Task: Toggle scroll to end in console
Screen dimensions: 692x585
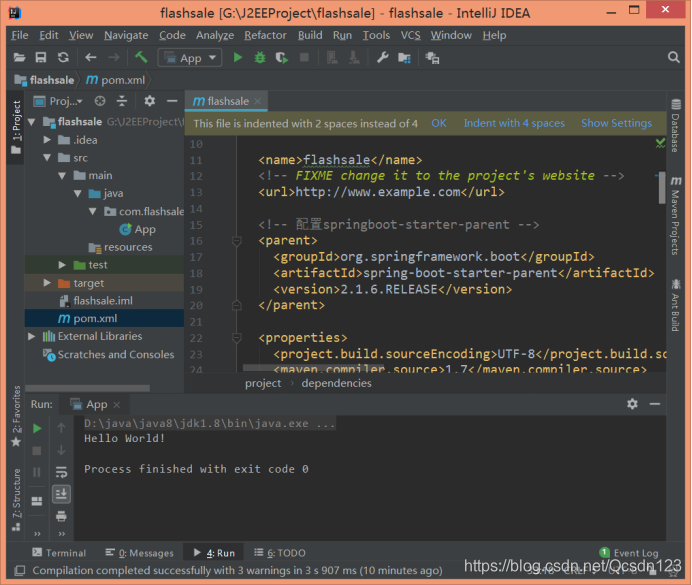Action: (61, 494)
